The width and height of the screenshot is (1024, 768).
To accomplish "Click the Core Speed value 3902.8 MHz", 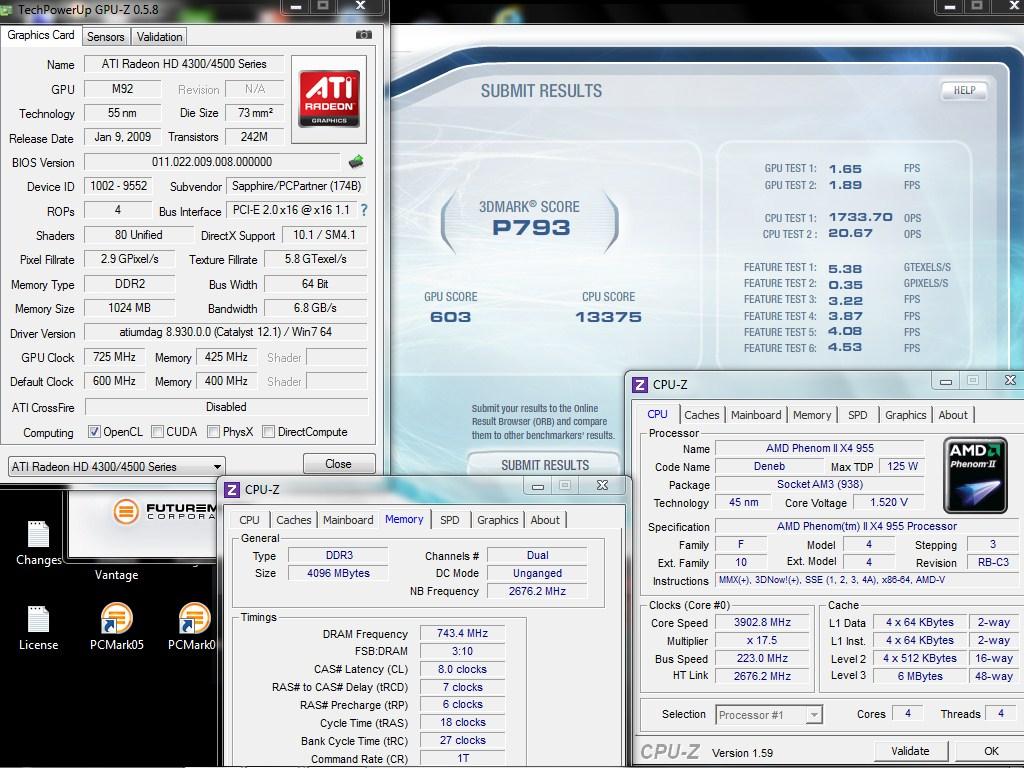I will pos(761,622).
